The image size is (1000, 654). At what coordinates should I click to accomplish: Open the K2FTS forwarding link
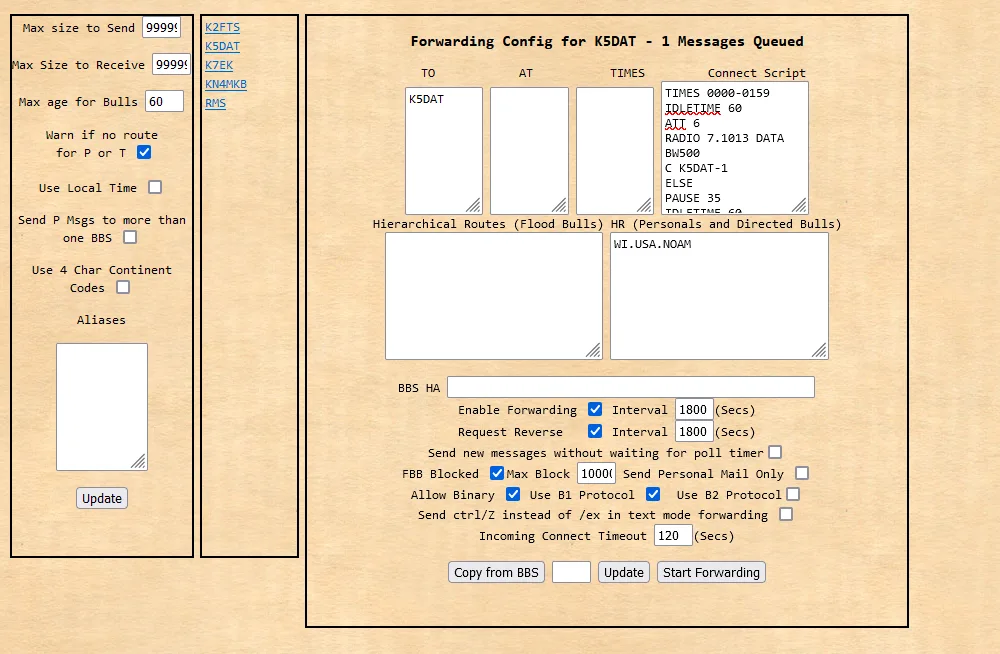(x=223, y=27)
